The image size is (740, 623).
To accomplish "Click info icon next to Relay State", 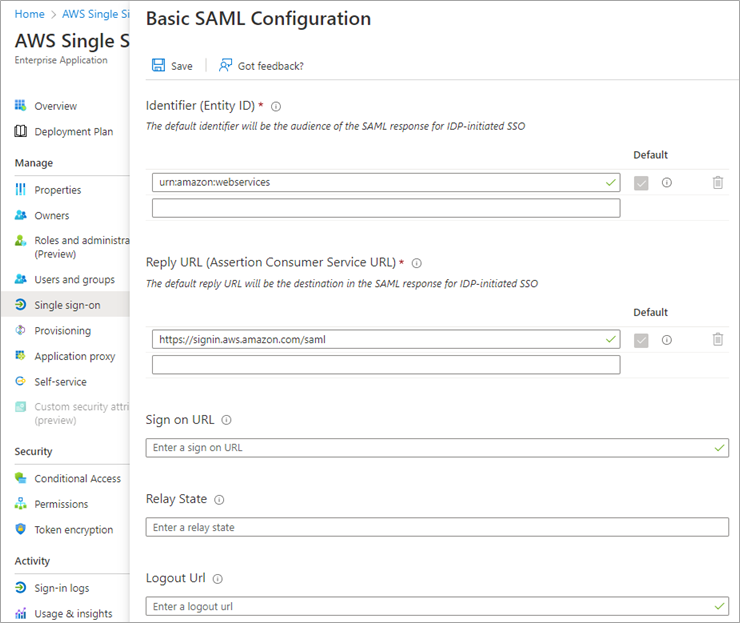I will point(219,500).
